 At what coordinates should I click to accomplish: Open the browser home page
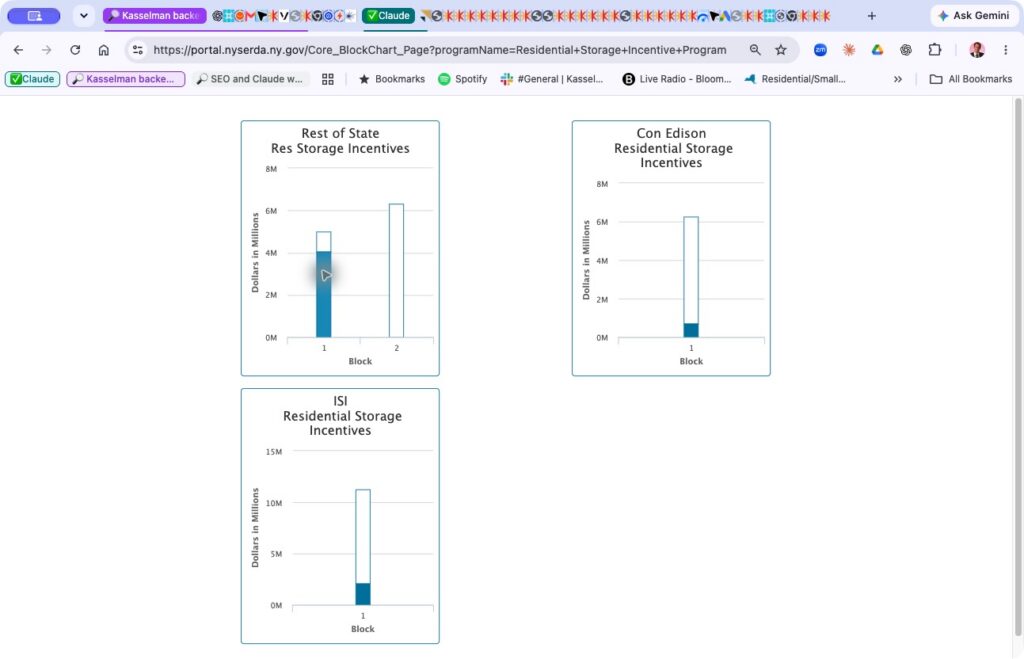103,50
